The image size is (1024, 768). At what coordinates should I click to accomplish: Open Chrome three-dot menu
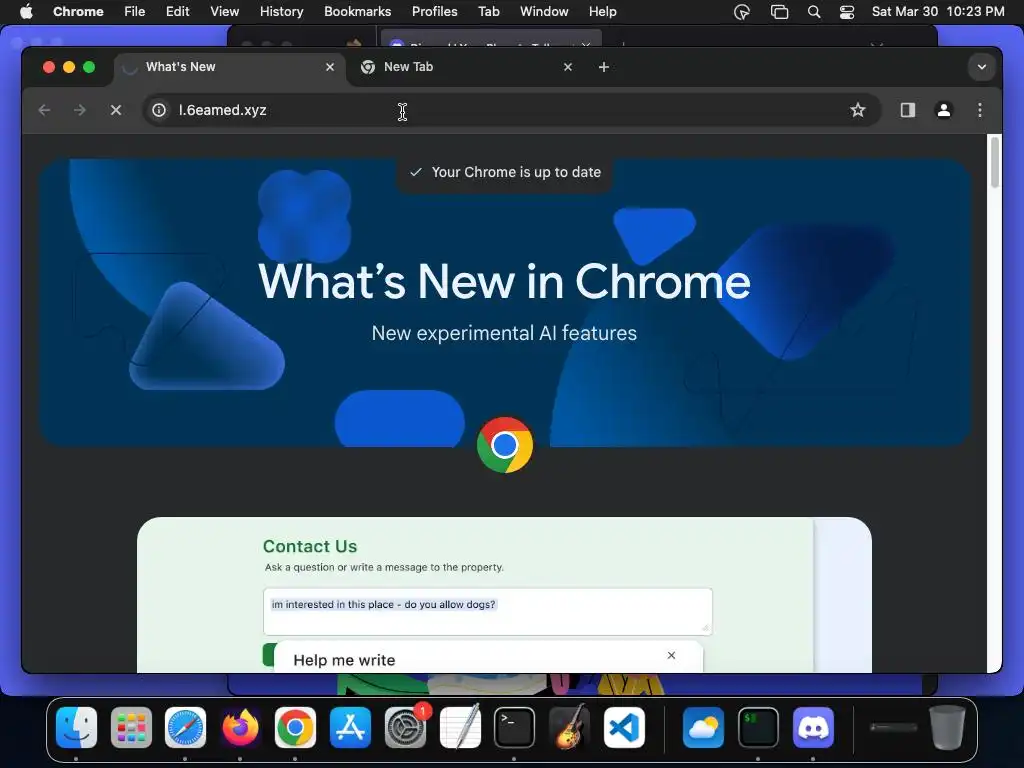(x=980, y=110)
